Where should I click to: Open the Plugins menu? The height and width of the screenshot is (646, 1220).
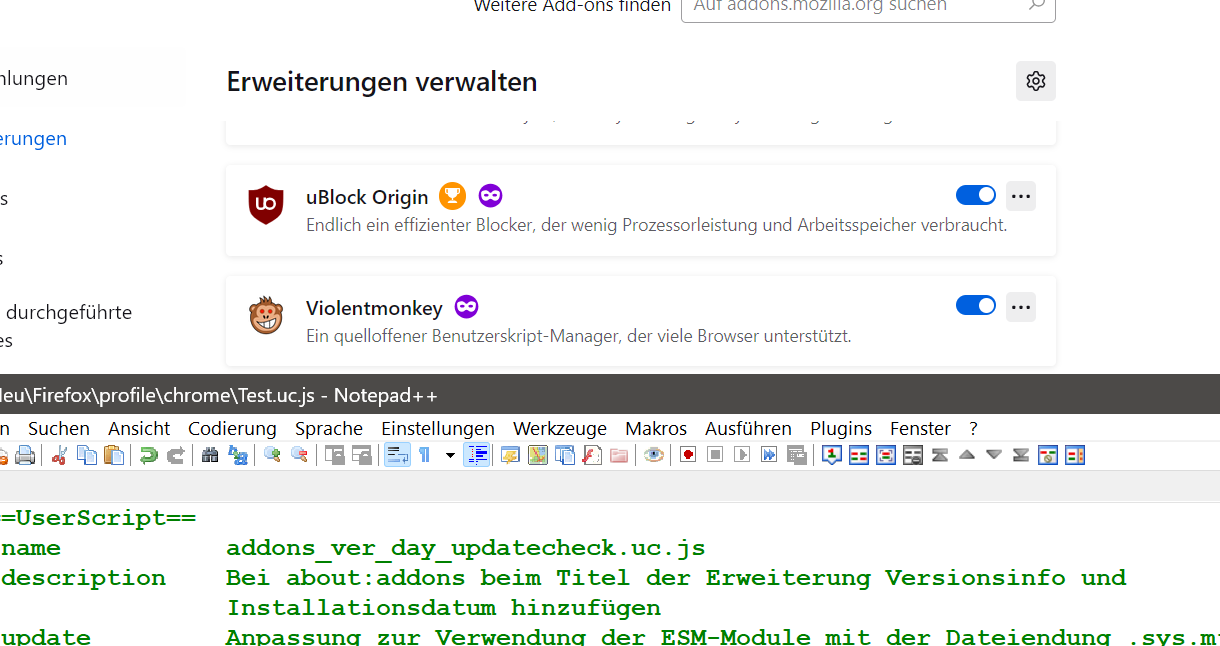[841, 428]
